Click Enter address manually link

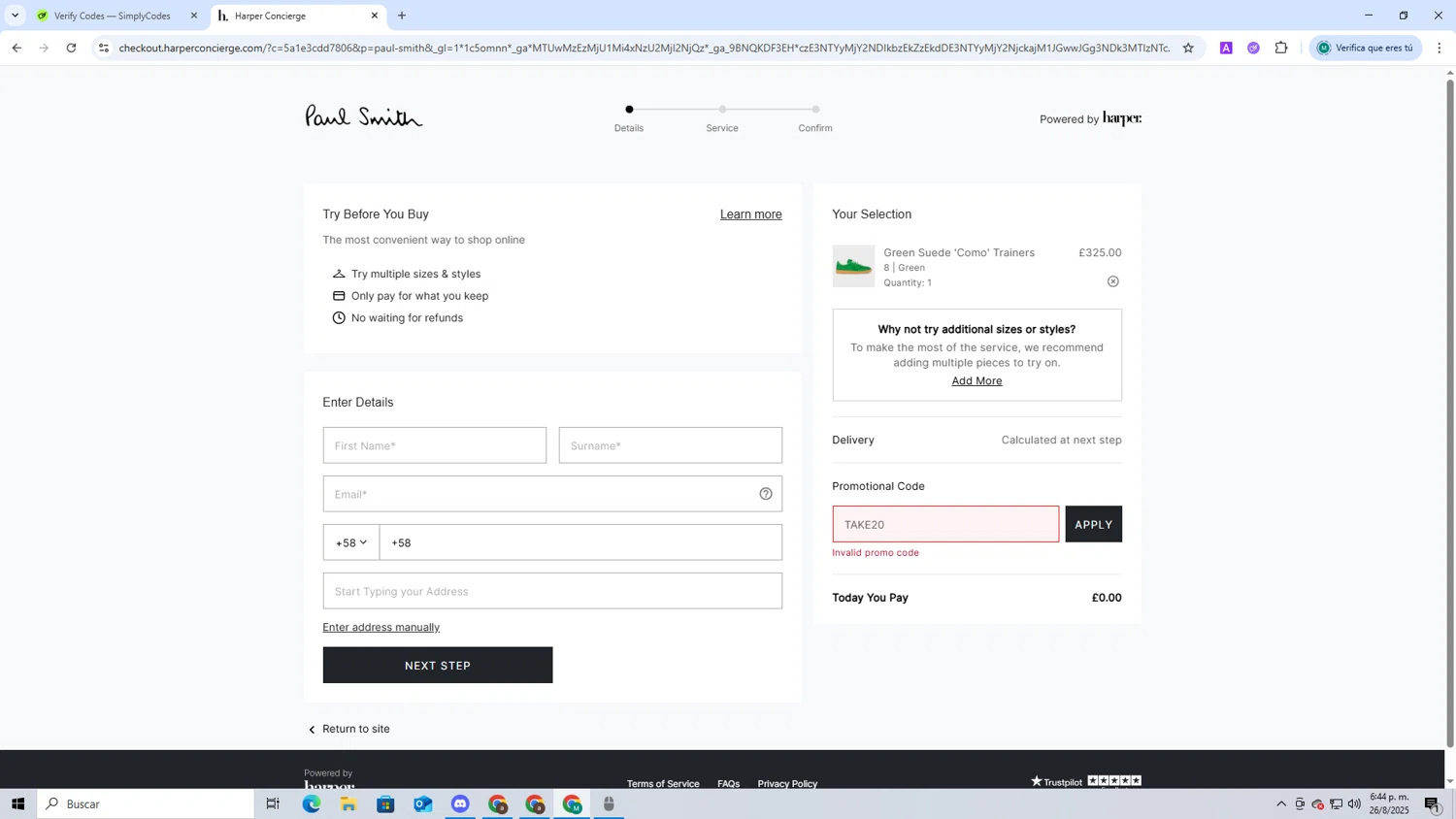pos(381,627)
